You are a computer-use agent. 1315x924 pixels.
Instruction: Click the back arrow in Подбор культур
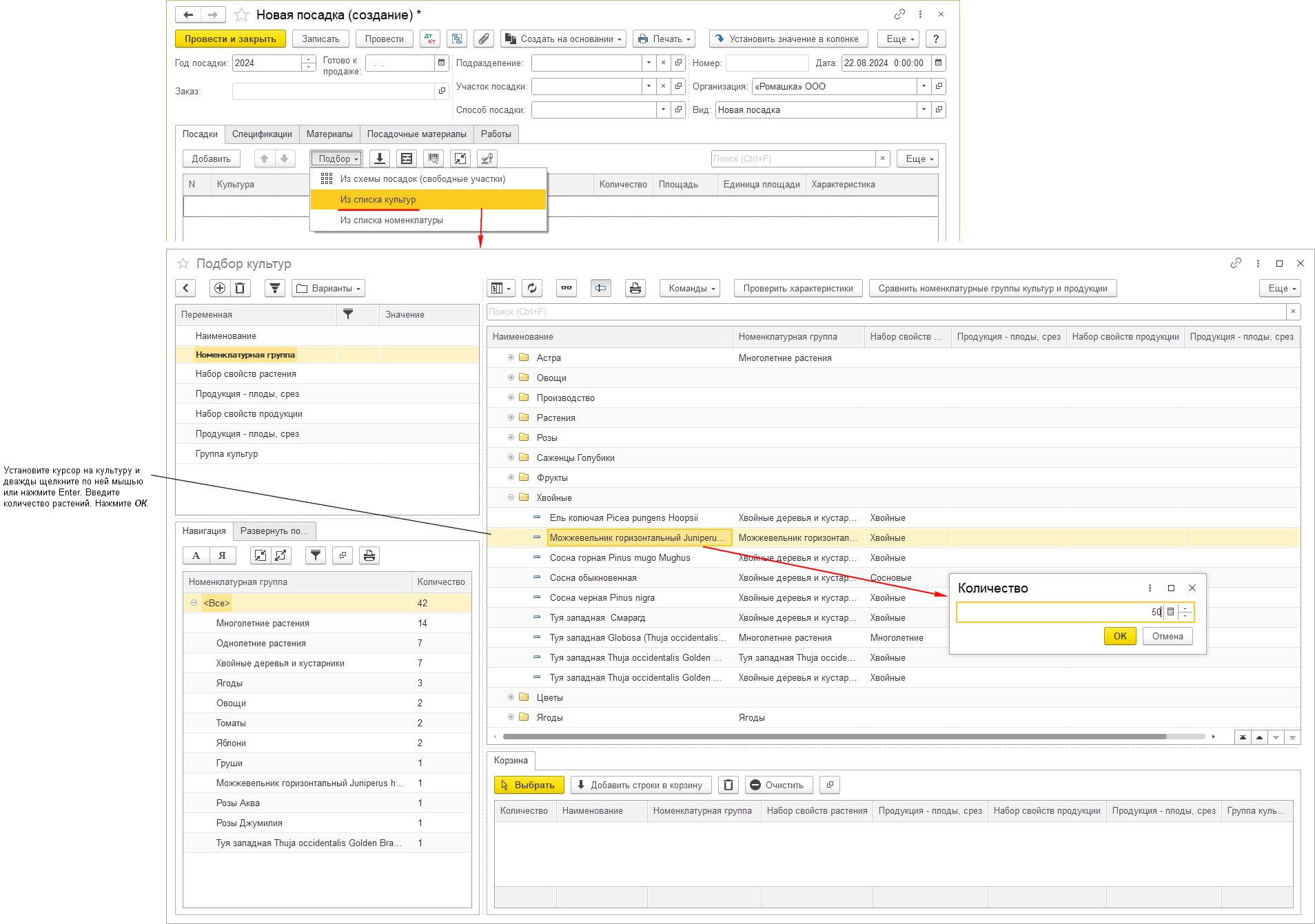(x=186, y=289)
